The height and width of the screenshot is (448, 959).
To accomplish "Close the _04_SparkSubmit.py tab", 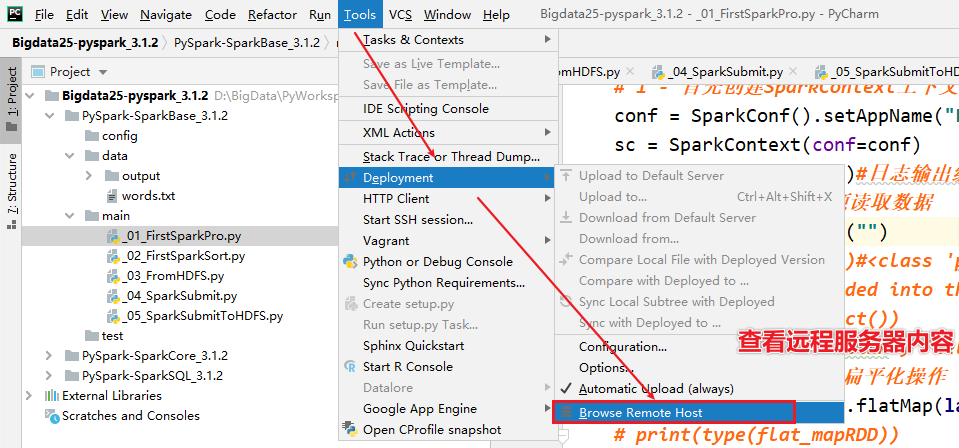I will pyautogui.click(x=794, y=72).
